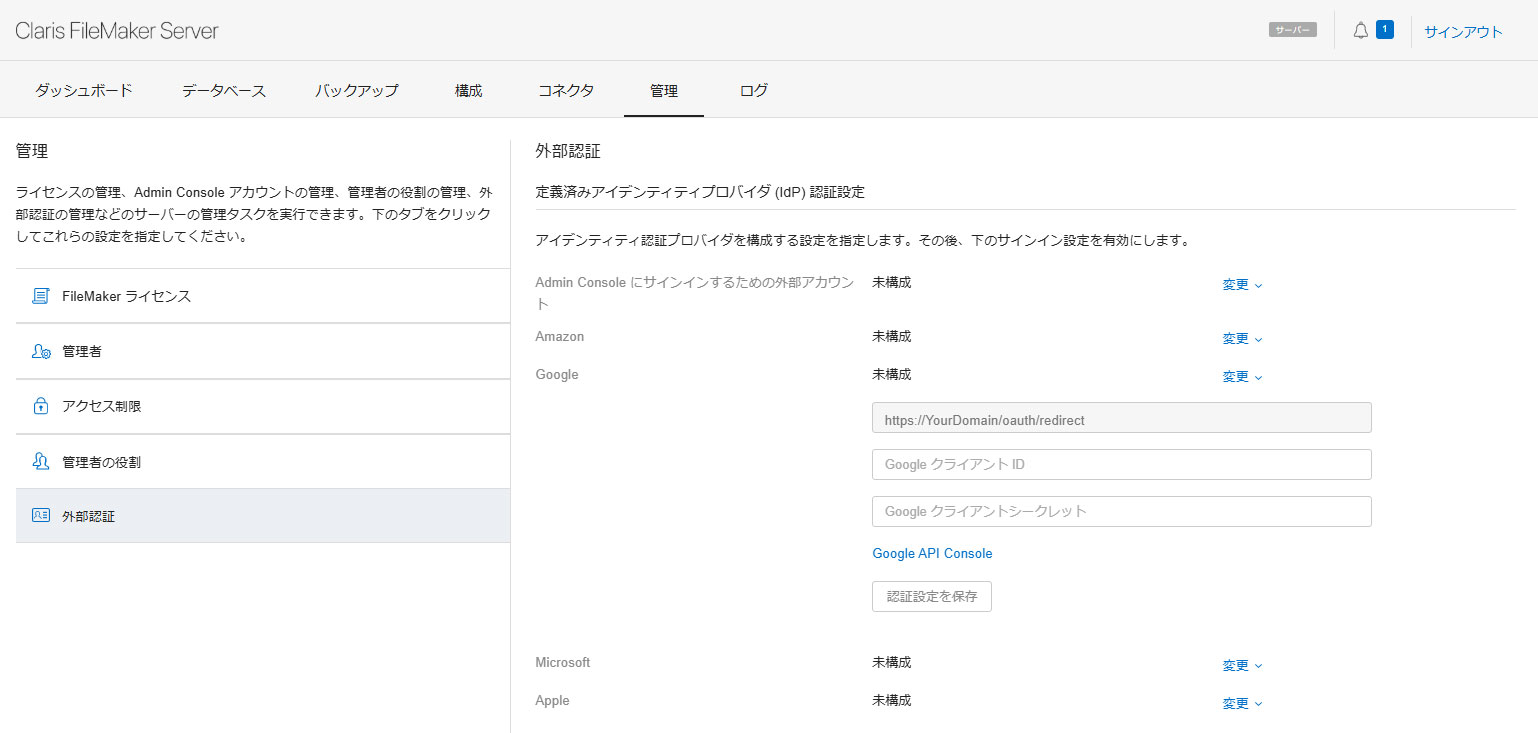Switch to the データベース tab

224,90
